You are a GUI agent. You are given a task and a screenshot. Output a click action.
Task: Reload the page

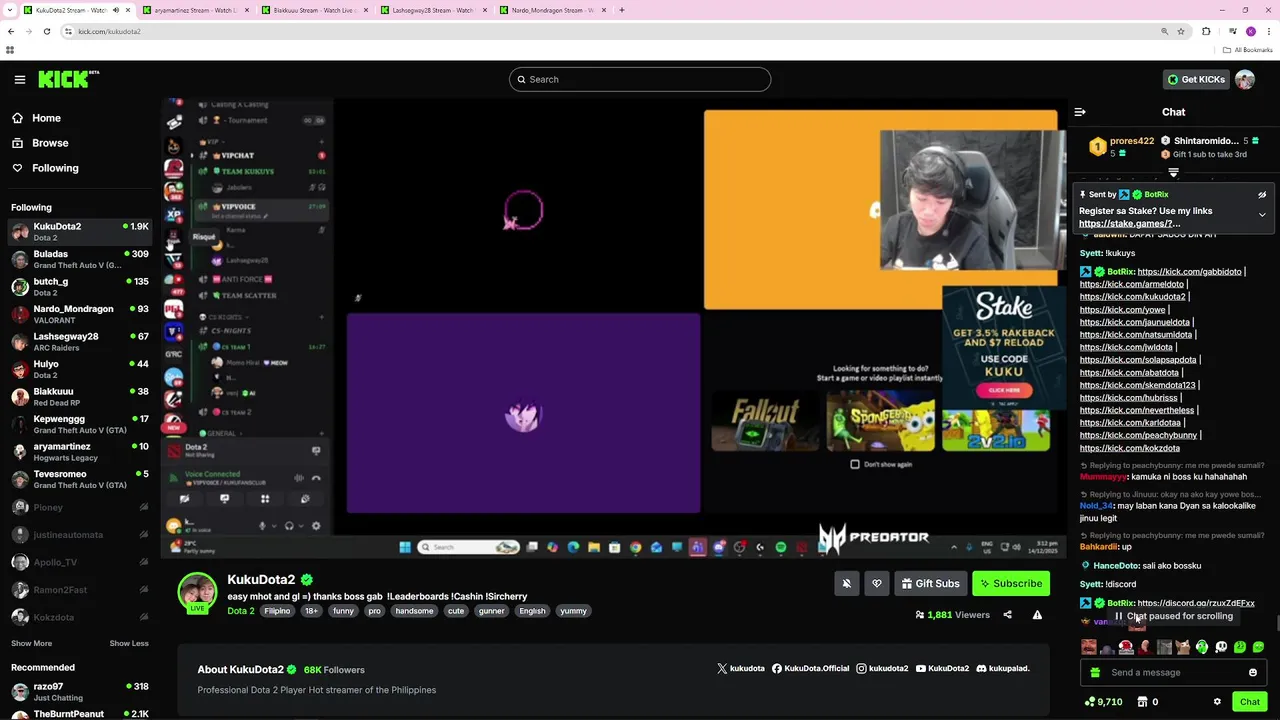point(46,31)
